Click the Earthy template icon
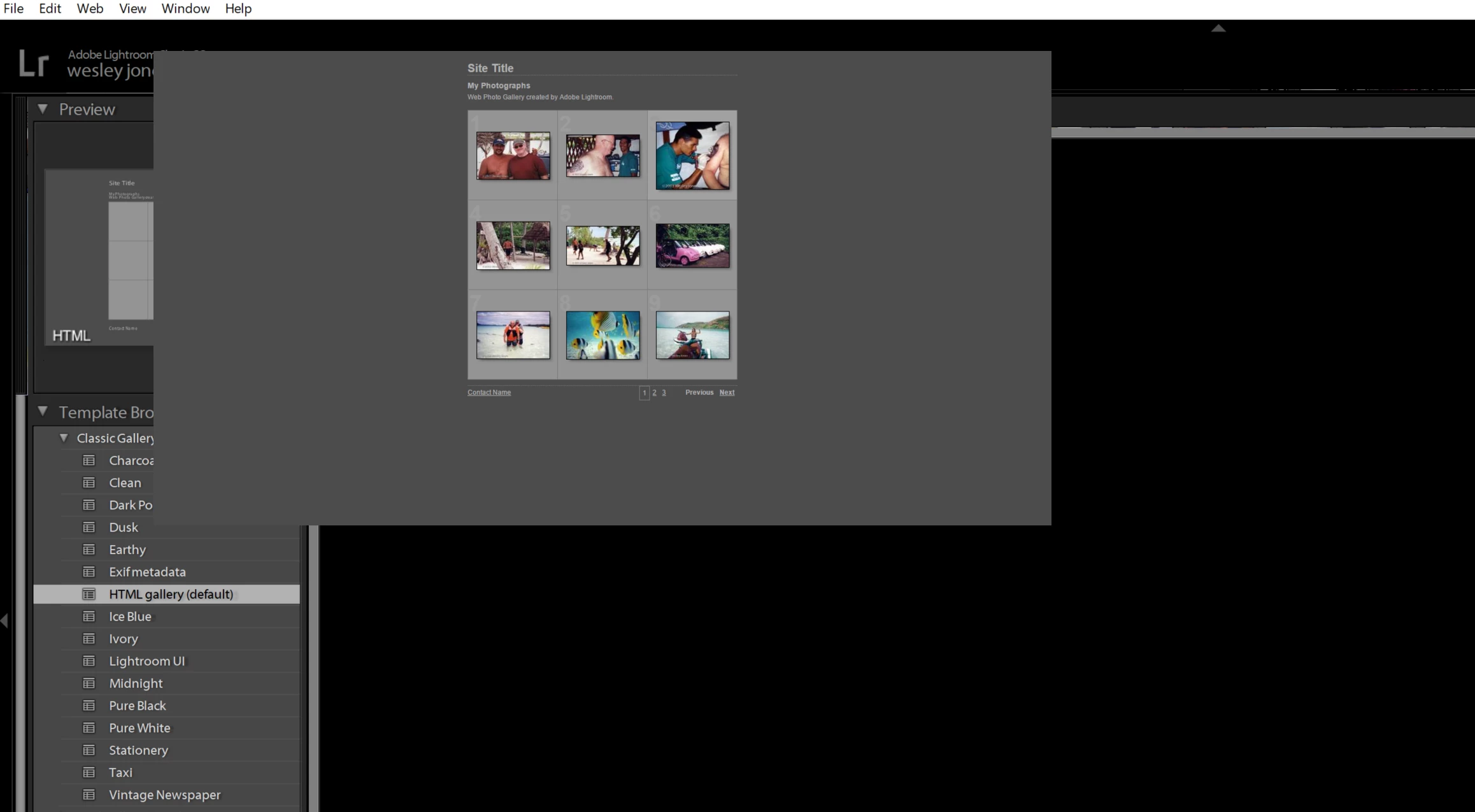Image resolution: width=1475 pixels, height=812 pixels. [89, 550]
